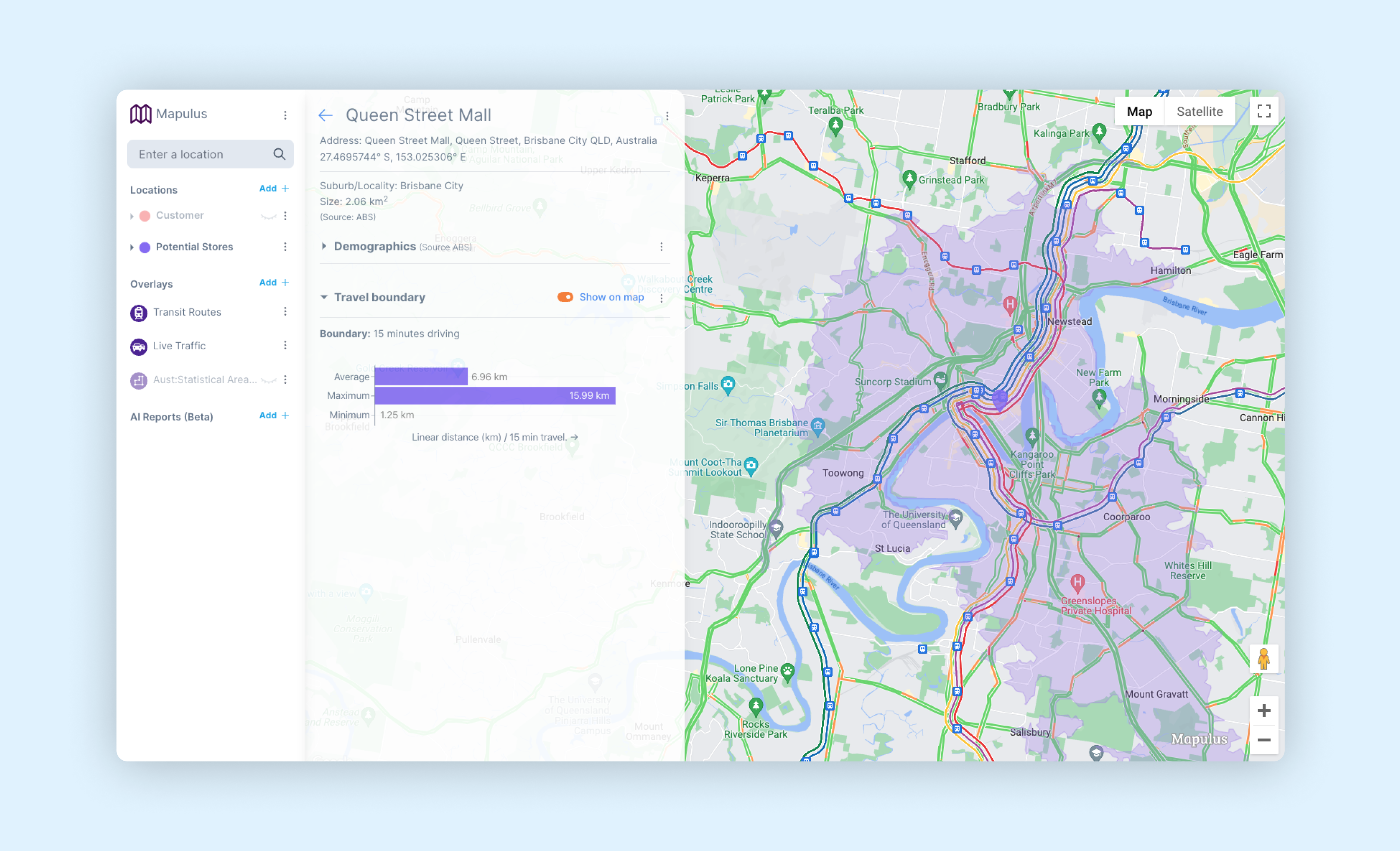1400x851 pixels.
Task: Show the hidden Customer layer via eye icon
Action: (268, 216)
